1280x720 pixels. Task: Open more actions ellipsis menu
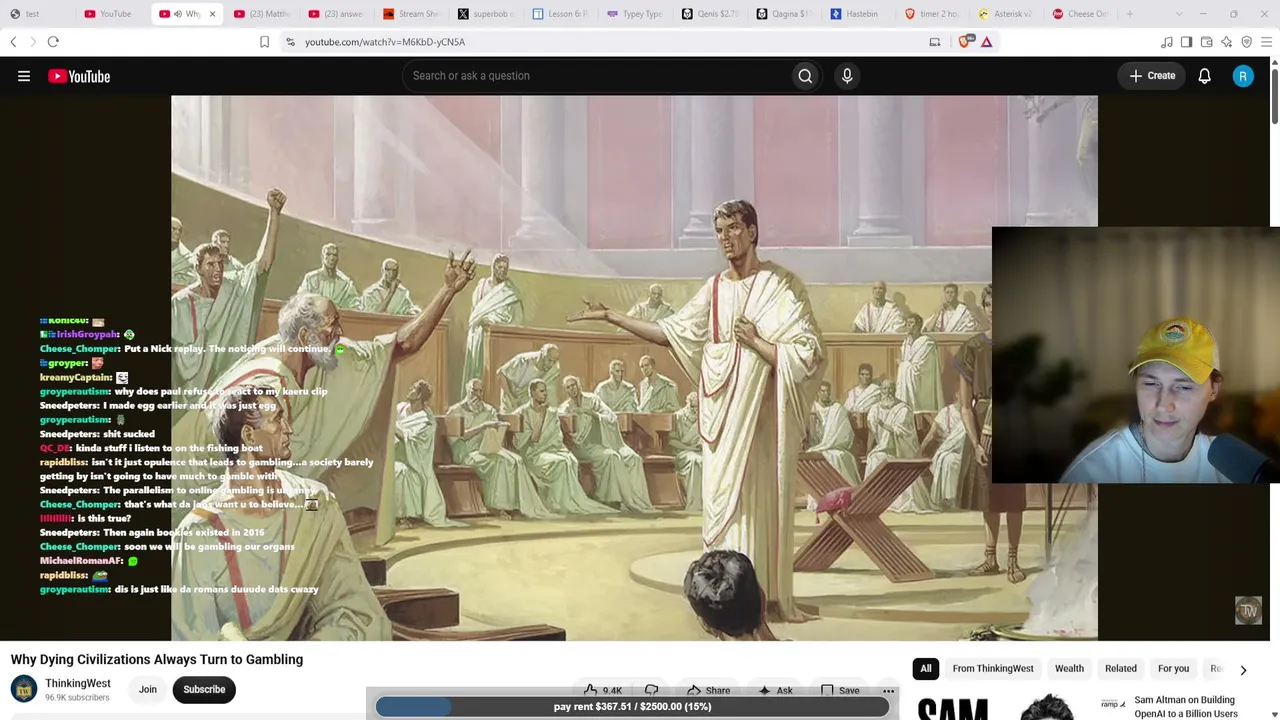click(x=888, y=690)
